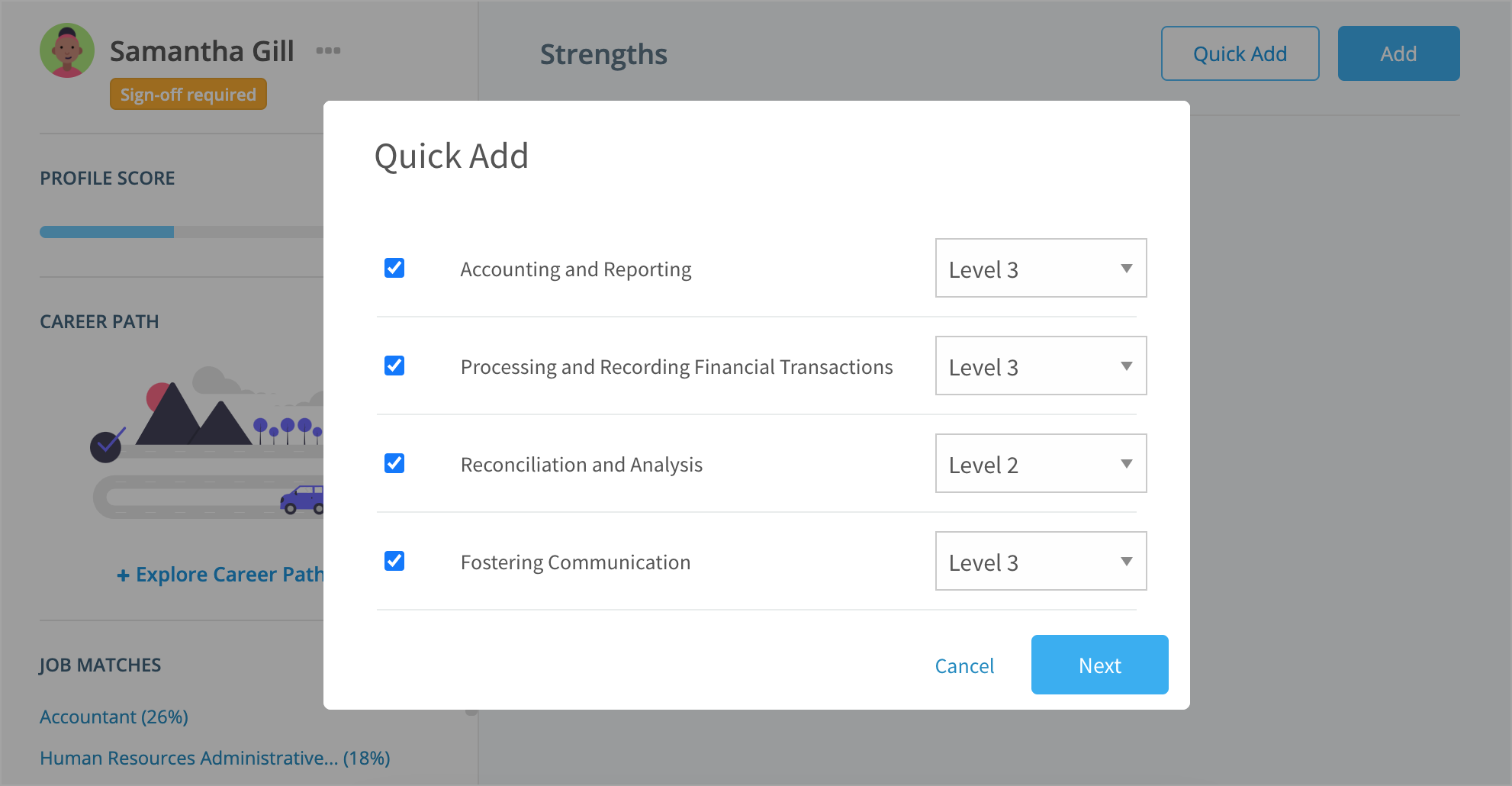Toggle the Fostering Communication checkbox
This screenshot has height=786, width=1512.
coord(394,562)
